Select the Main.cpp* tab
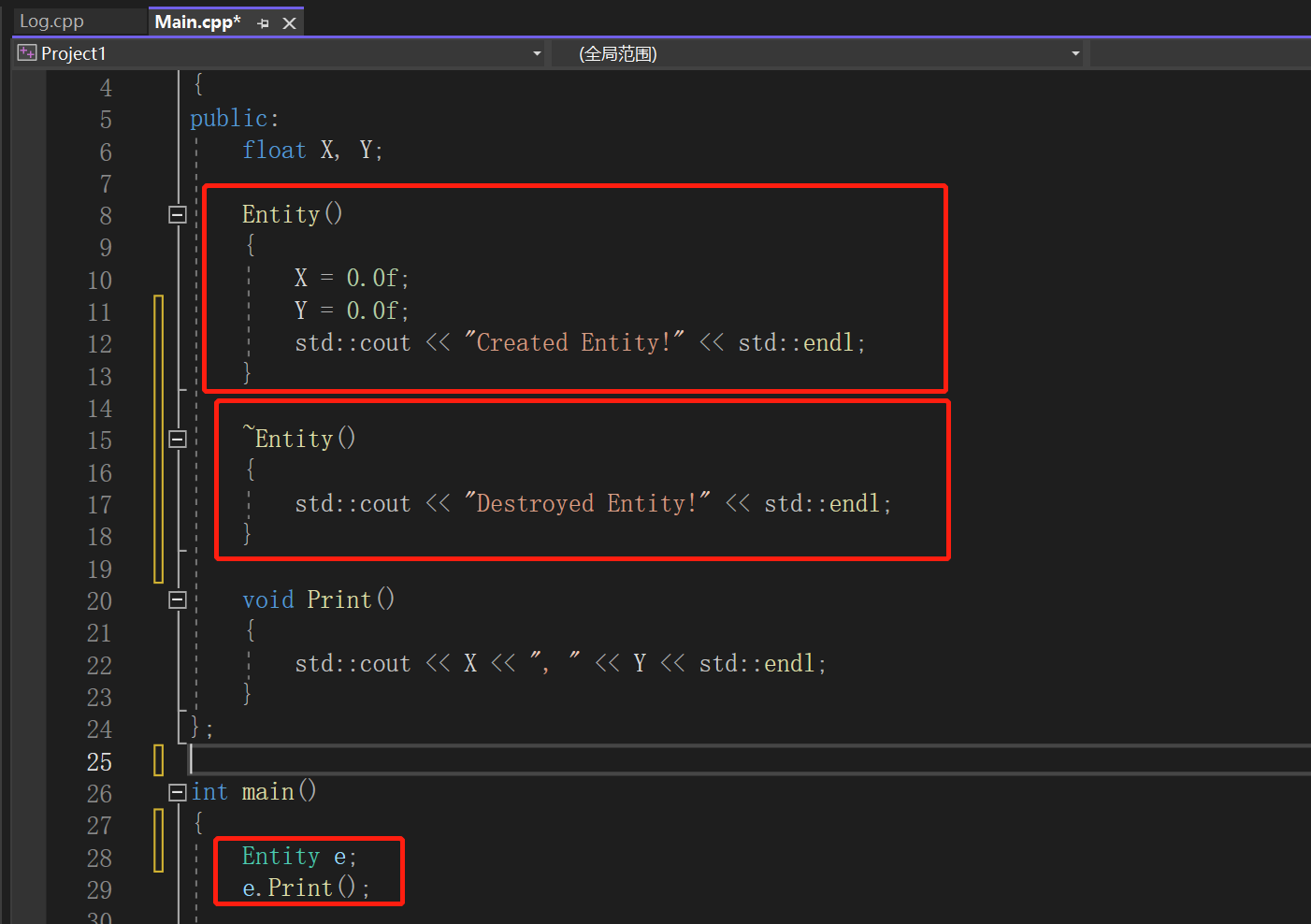This screenshot has width=1311, height=924. point(197,22)
